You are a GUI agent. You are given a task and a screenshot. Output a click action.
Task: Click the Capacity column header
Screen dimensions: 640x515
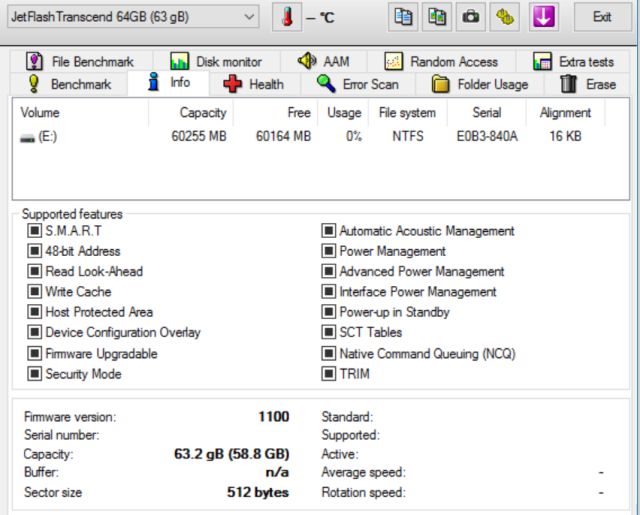click(x=202, y=113)
